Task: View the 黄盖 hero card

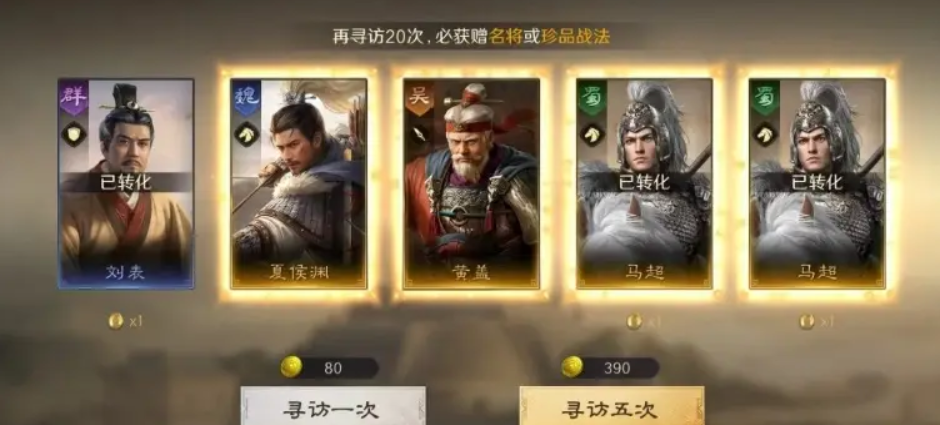Action: [x=471, y=183]
